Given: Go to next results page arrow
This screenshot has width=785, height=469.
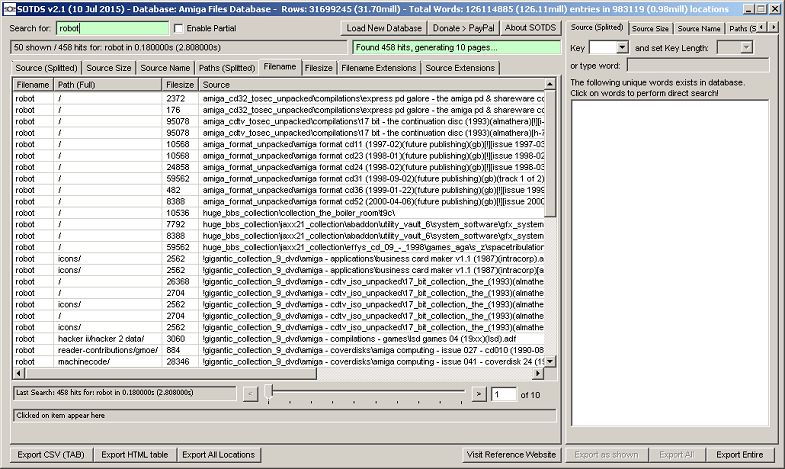Looking at the screenshot, I should point(479,394).
